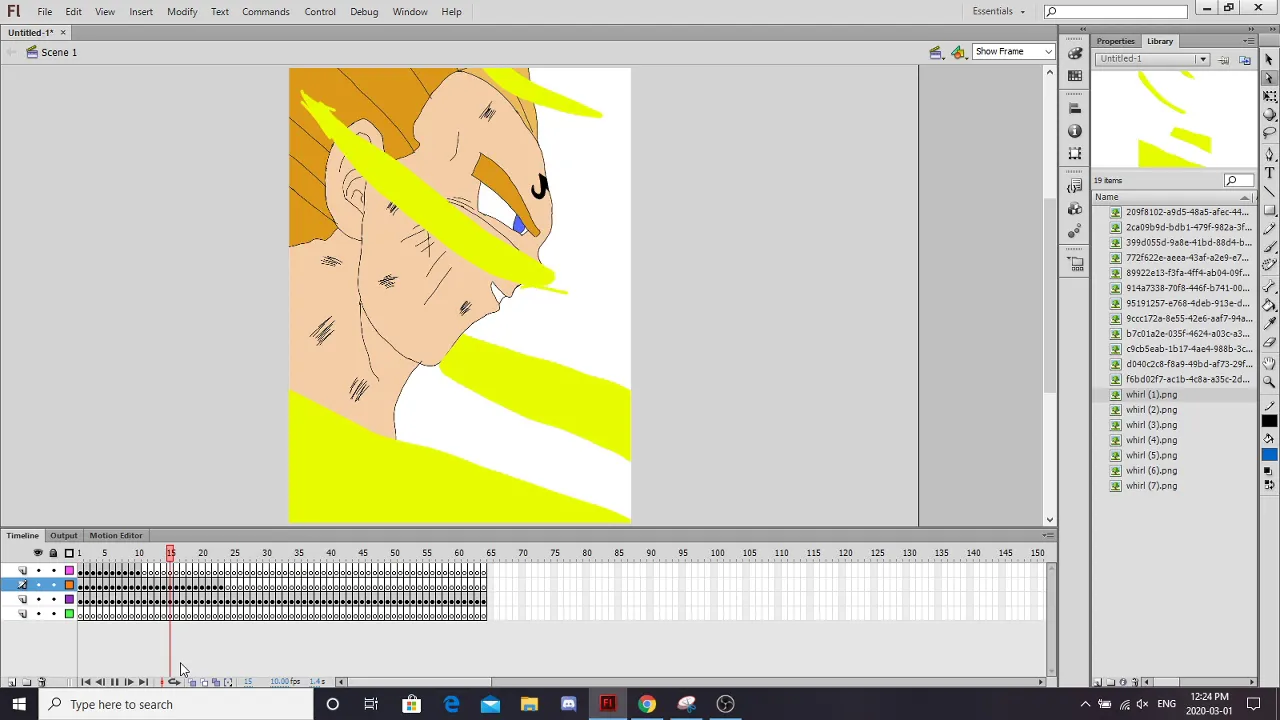Screen dimensions: 1280x720
Task: Click the library search field
Action: (1238, 180)
